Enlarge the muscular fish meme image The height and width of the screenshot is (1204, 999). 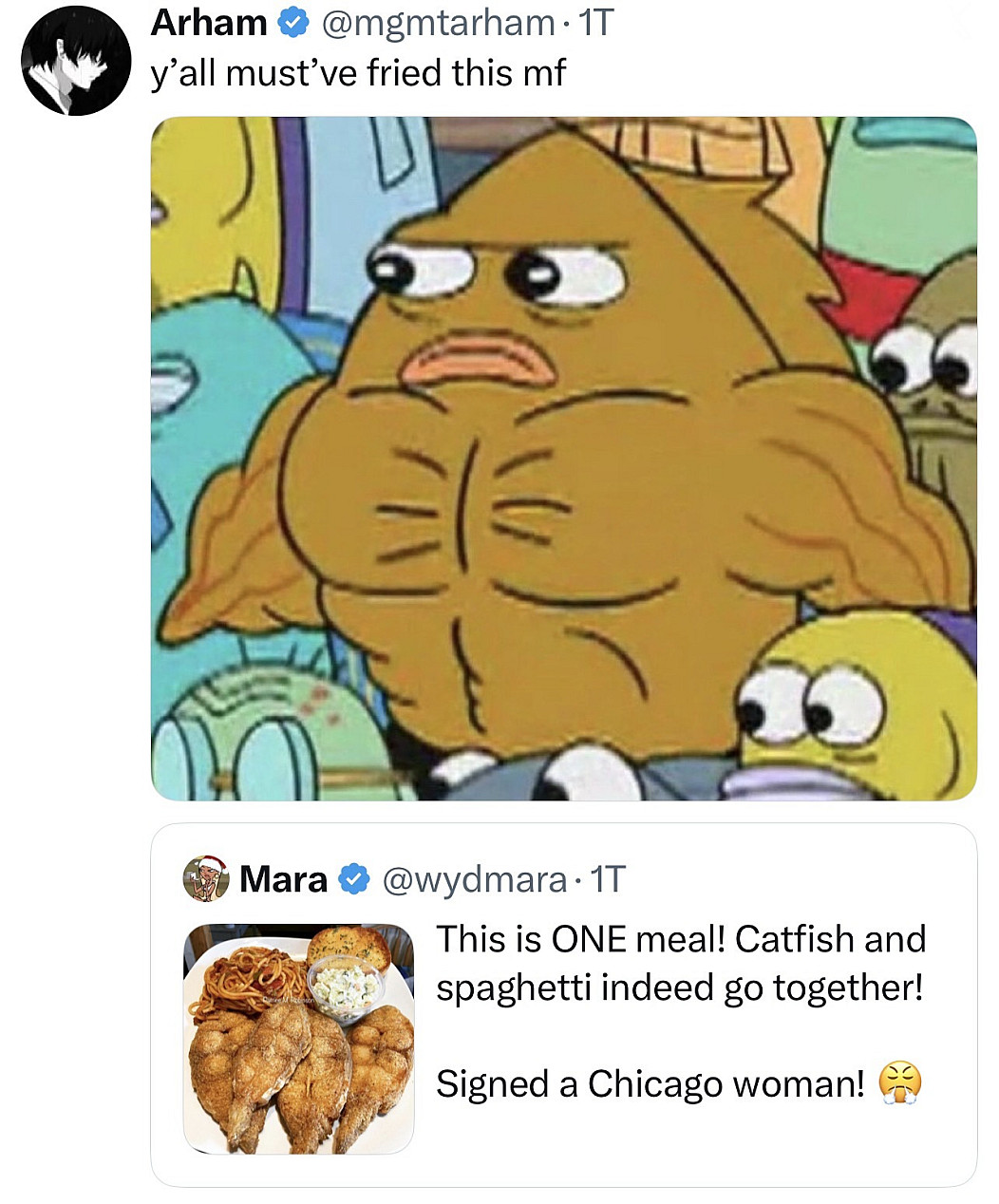click(563, 459)
